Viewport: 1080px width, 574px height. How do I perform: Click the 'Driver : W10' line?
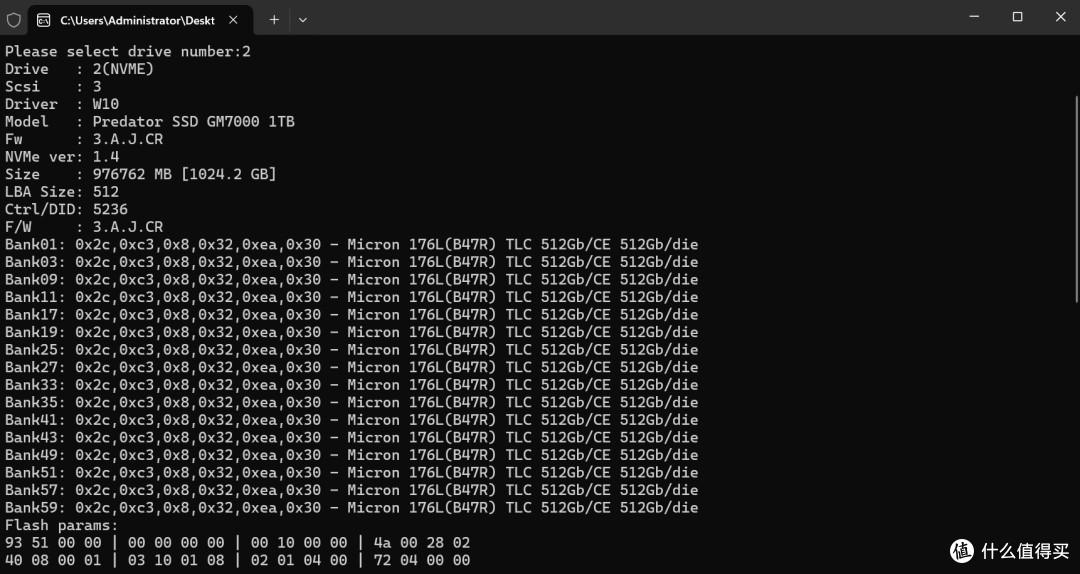(x=62, y=104)
